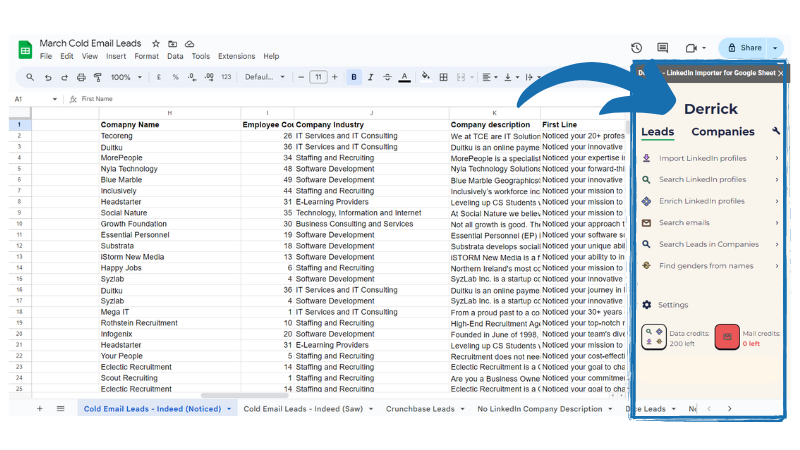Open the Format menu

[x=146, y=57]
